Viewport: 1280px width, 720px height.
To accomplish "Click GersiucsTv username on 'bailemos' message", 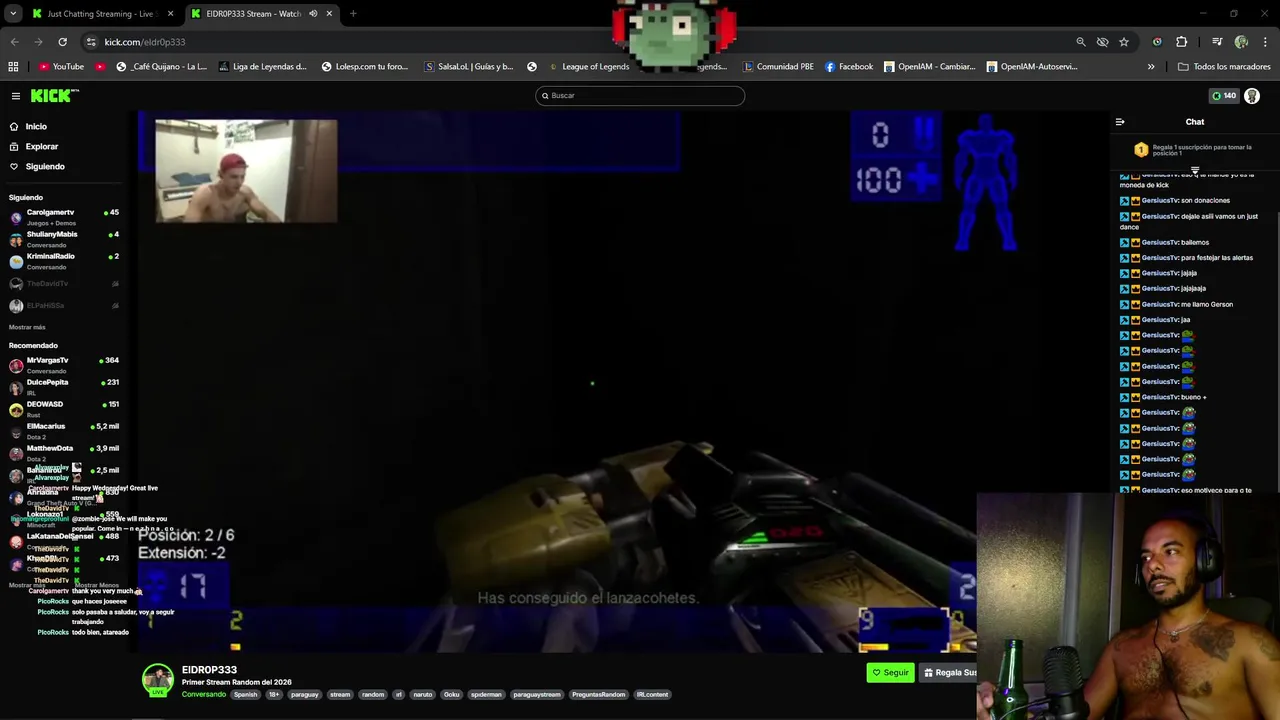I will 1160,242.
